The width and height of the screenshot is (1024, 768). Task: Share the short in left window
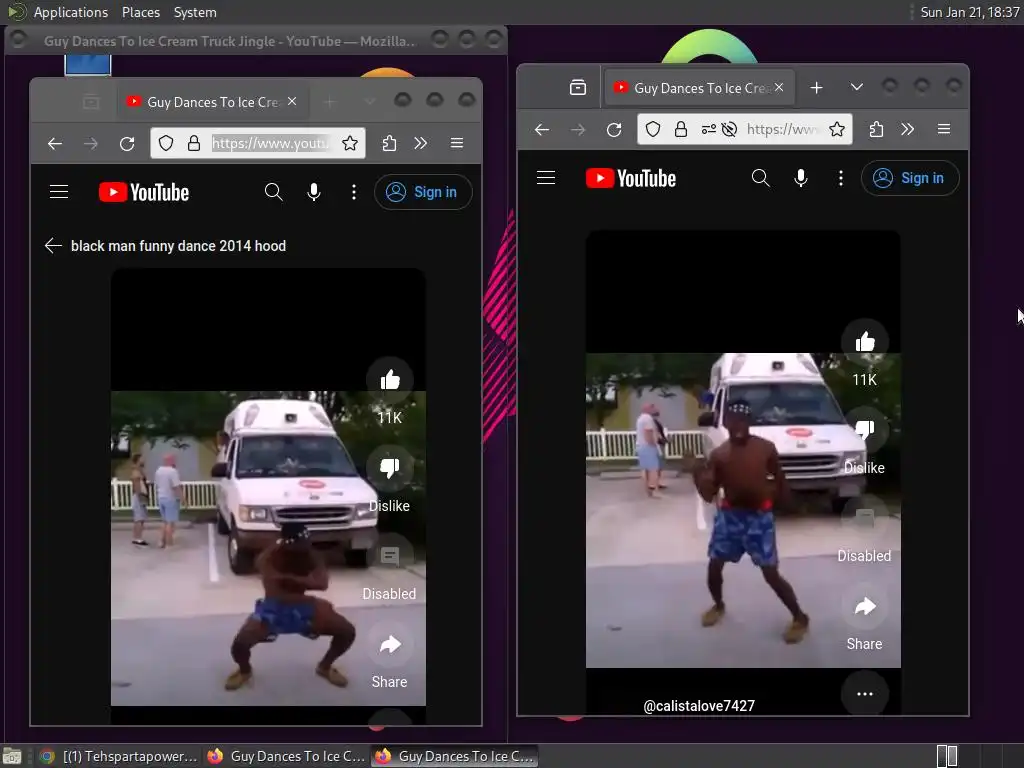coord(390,644)
